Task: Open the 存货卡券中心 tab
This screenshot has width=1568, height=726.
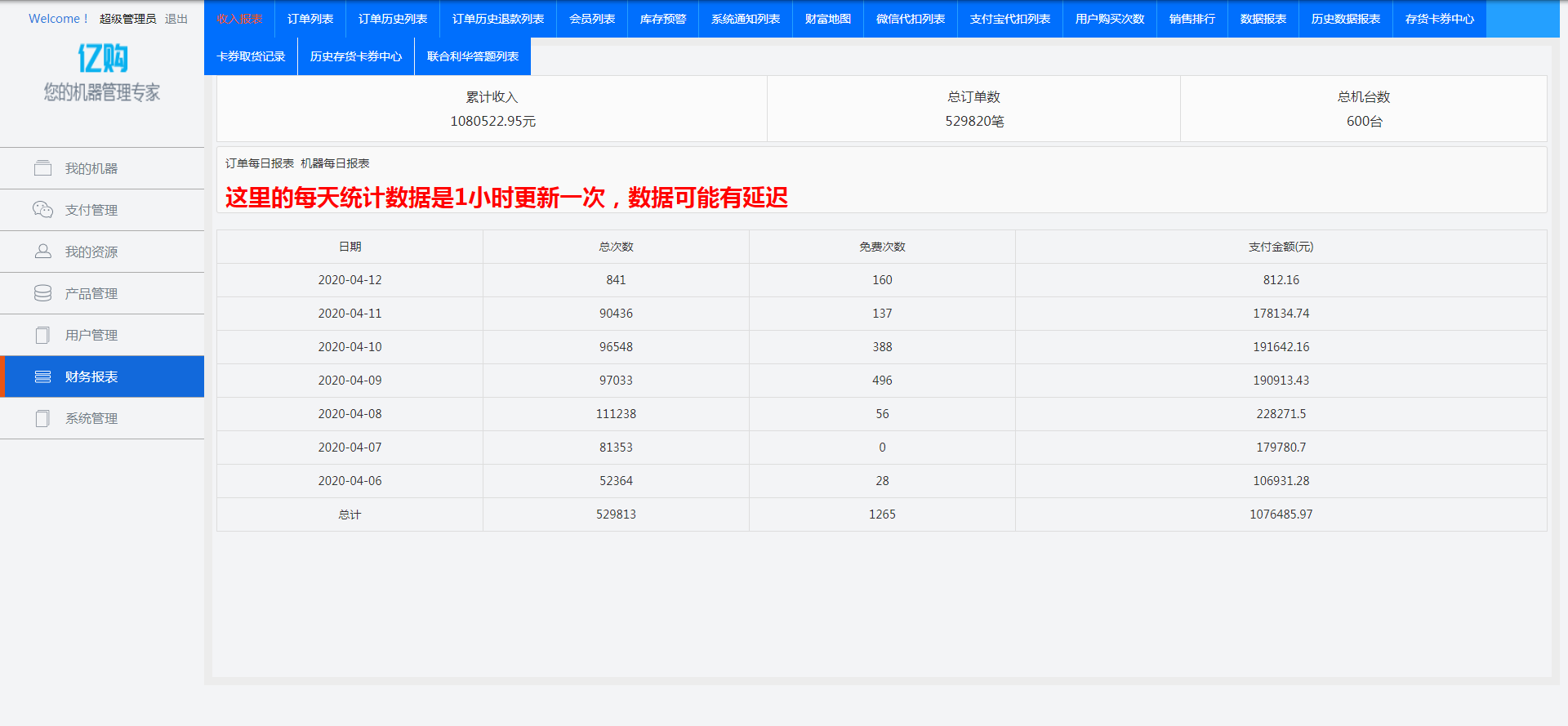Action: (1440, 19)
